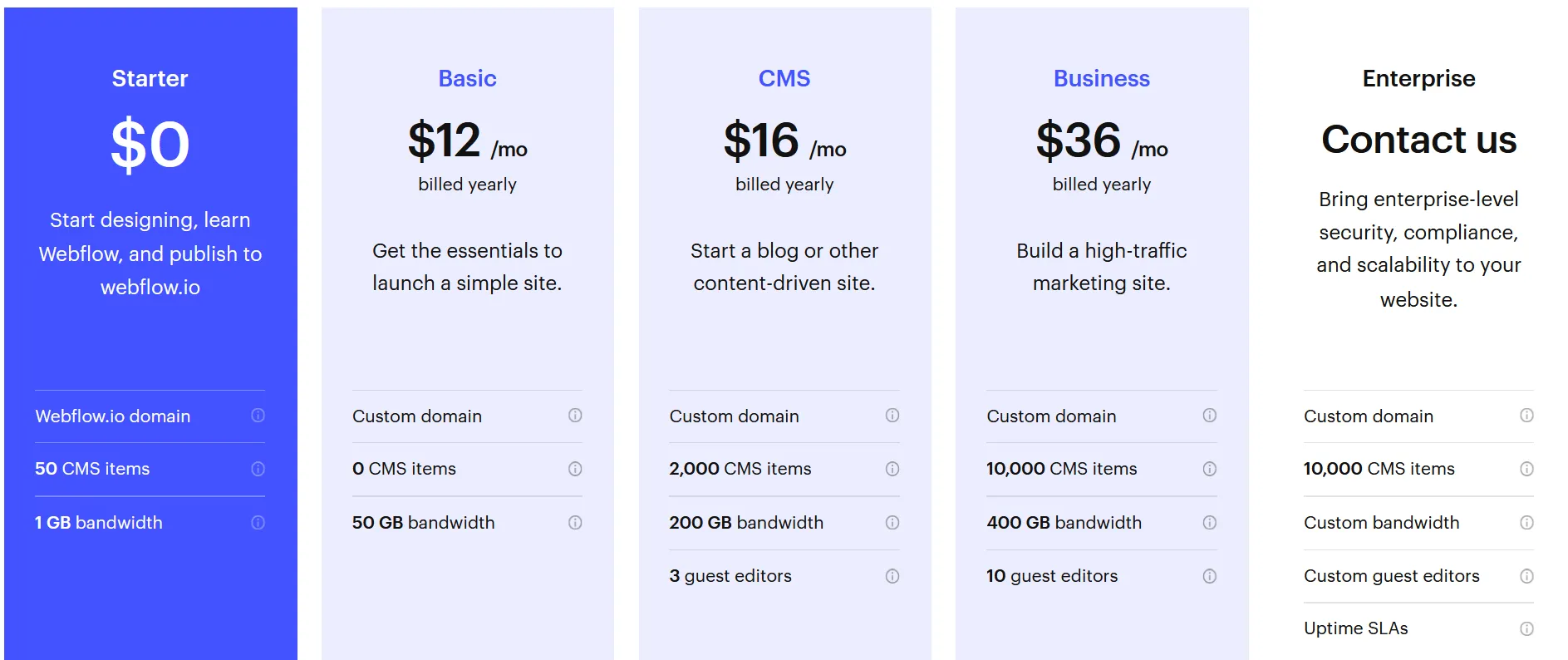Click info icon for Enterprise Custom domain
The image size is (1568, 660).
click(1527, 416)
